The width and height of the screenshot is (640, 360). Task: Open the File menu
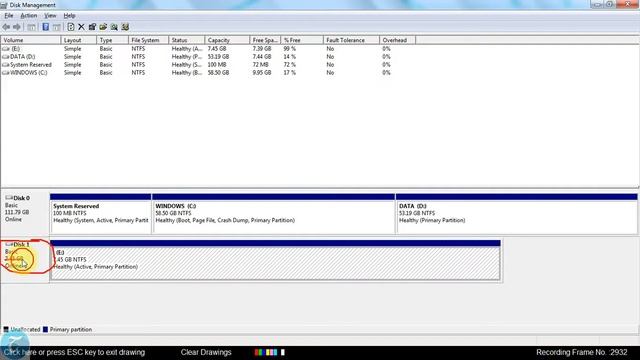click(9, 16)
